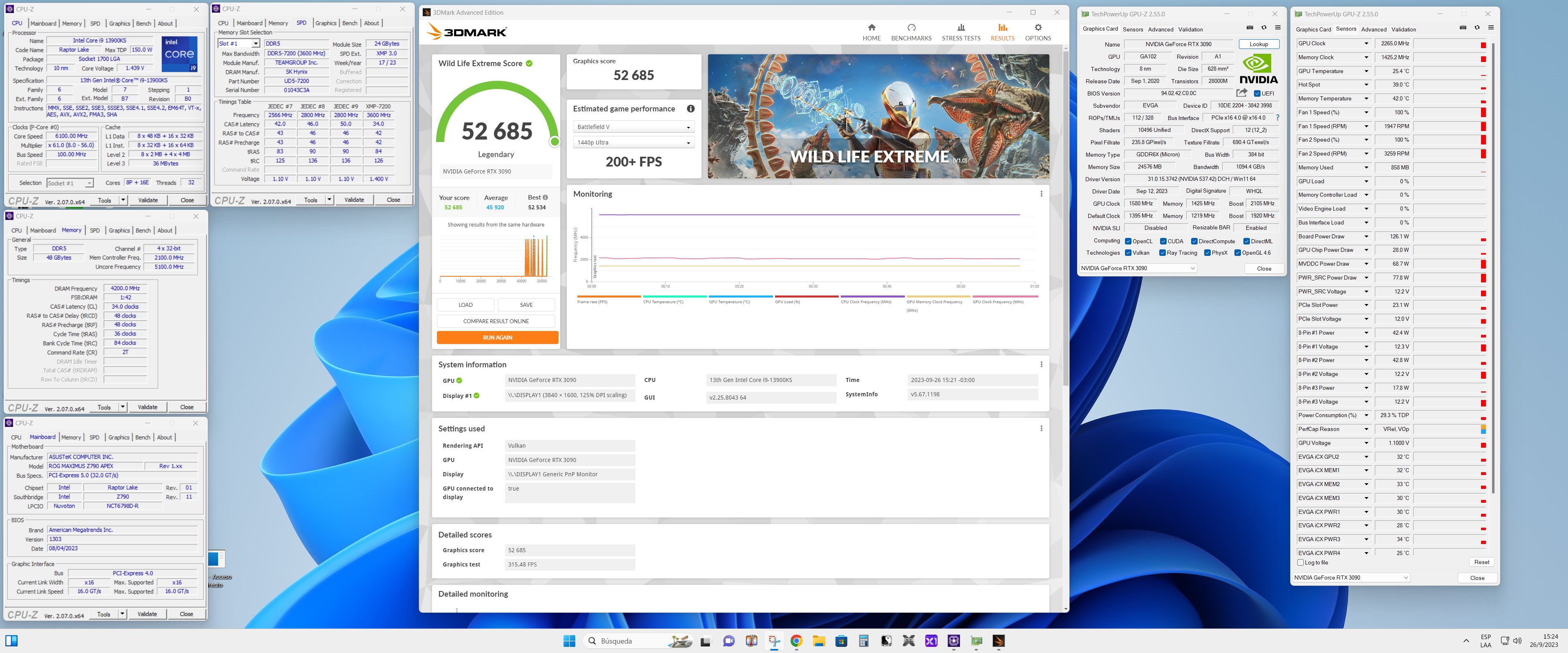Expand PerfCap Reason sensor dropdown
Viewport: 1568px width, 653px height.
1366,429
